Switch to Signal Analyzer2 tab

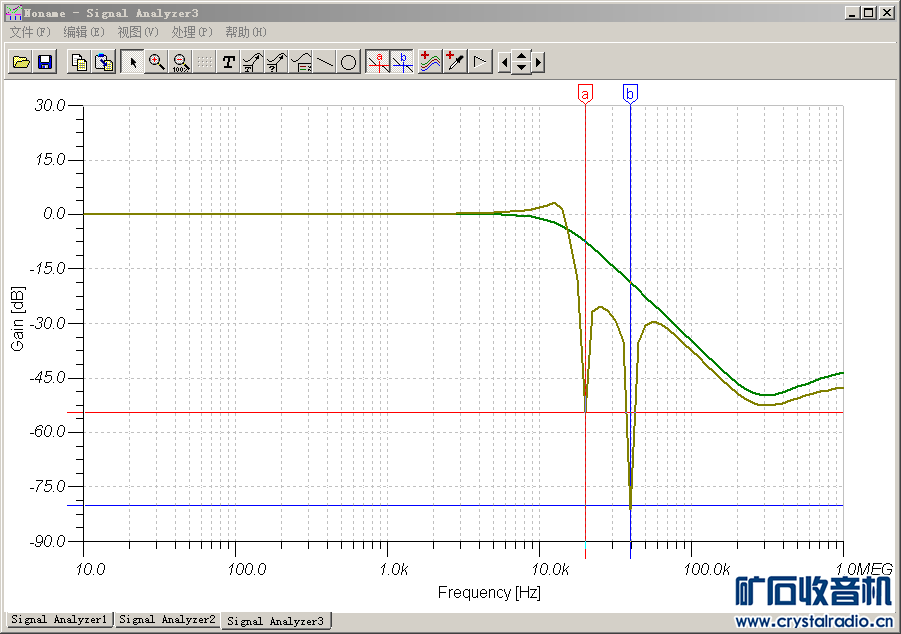pyautogui.click(x=166, y=620)
